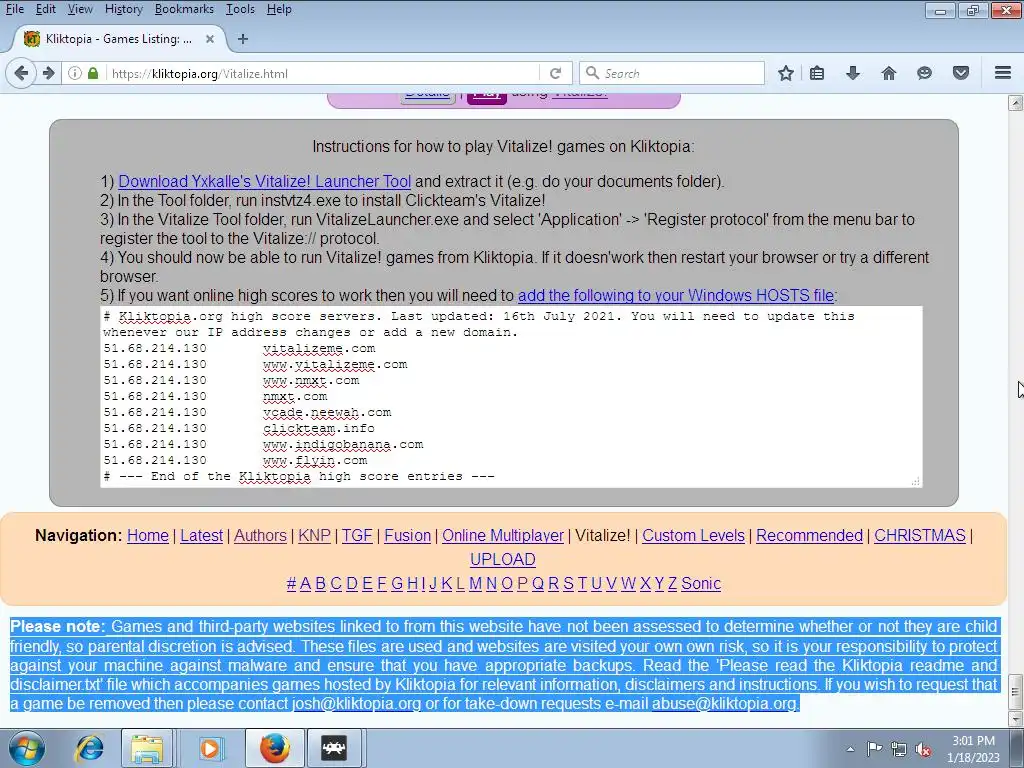Open the Sonic games listing link
The image size is (1024, 768).
[x=701, y=584]
